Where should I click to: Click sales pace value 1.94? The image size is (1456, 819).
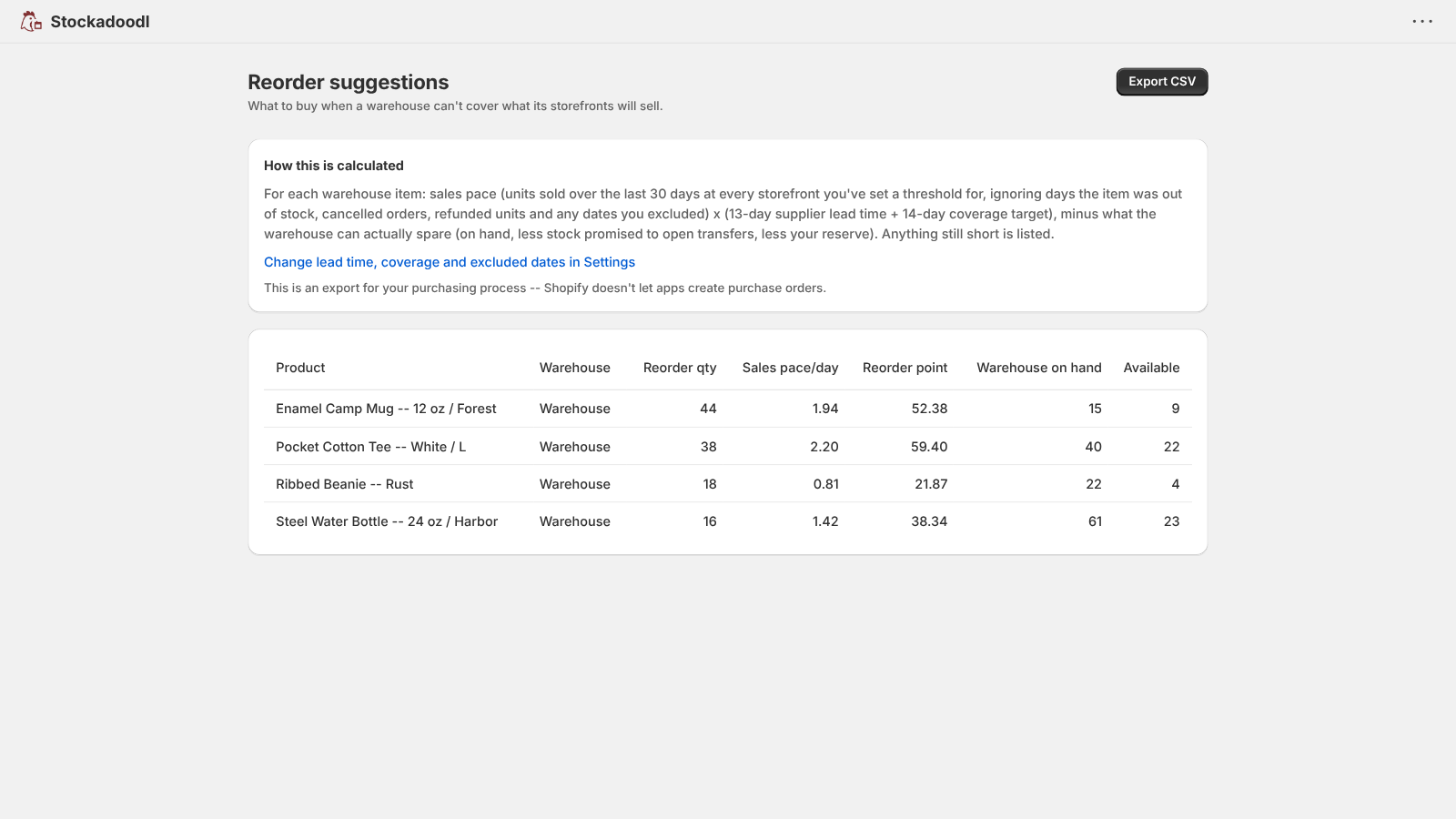point(825,409)
